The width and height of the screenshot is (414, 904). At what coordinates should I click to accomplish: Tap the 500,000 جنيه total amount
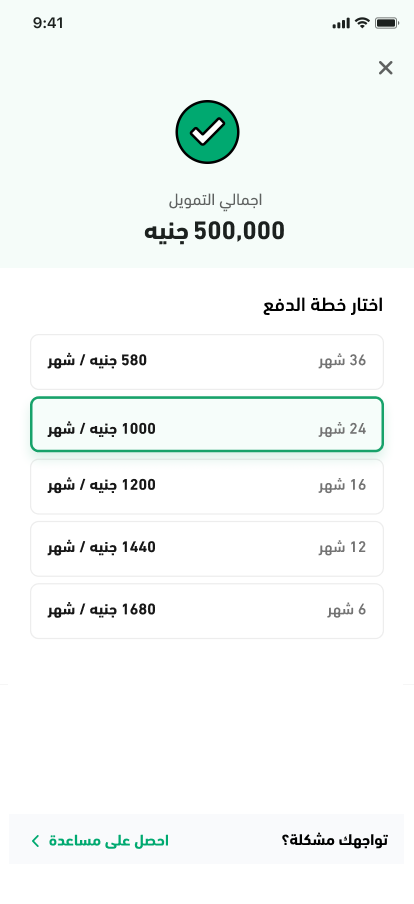tap(214, 231)
